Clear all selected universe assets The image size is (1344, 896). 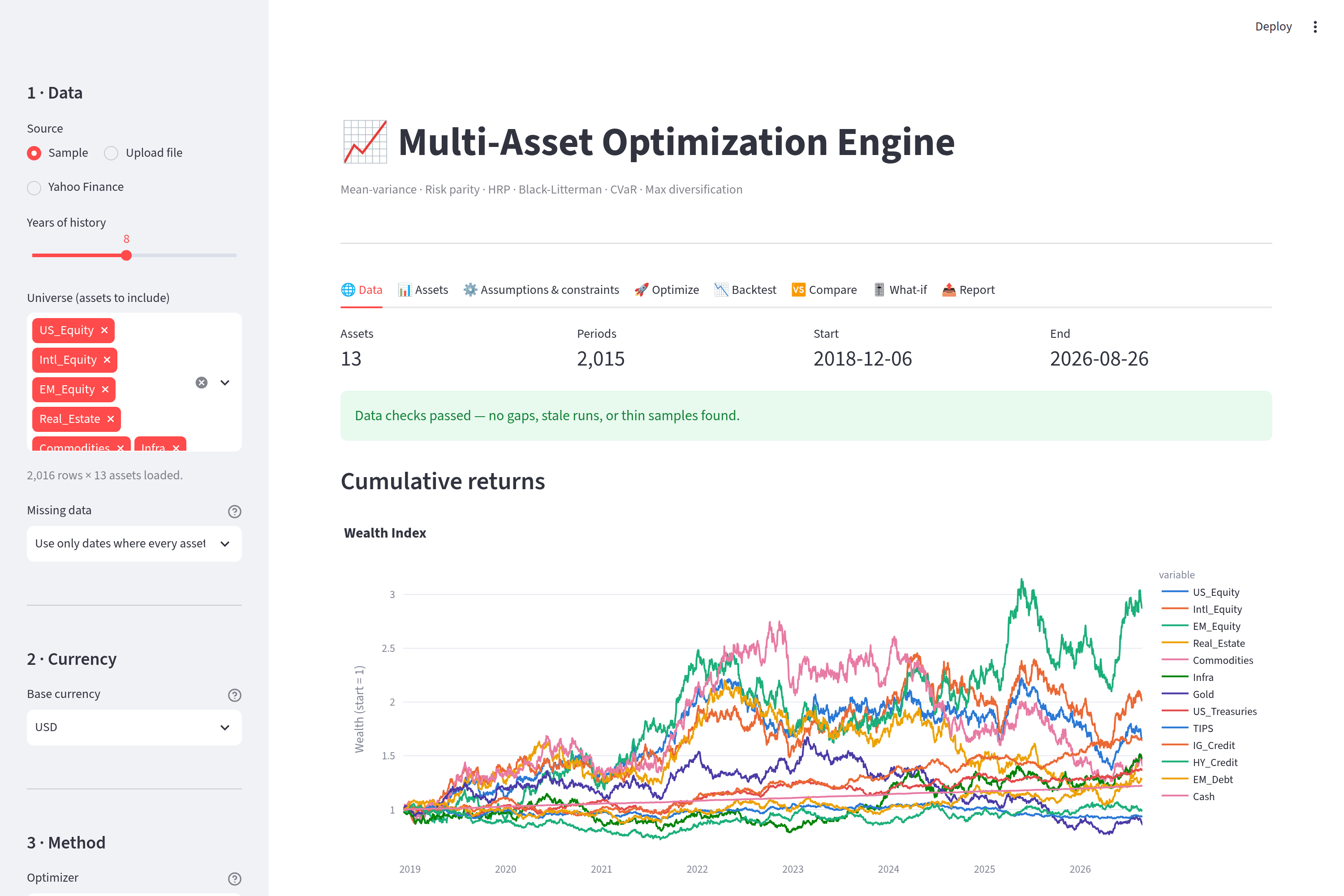pyautogui.click(x=202, y=382)
